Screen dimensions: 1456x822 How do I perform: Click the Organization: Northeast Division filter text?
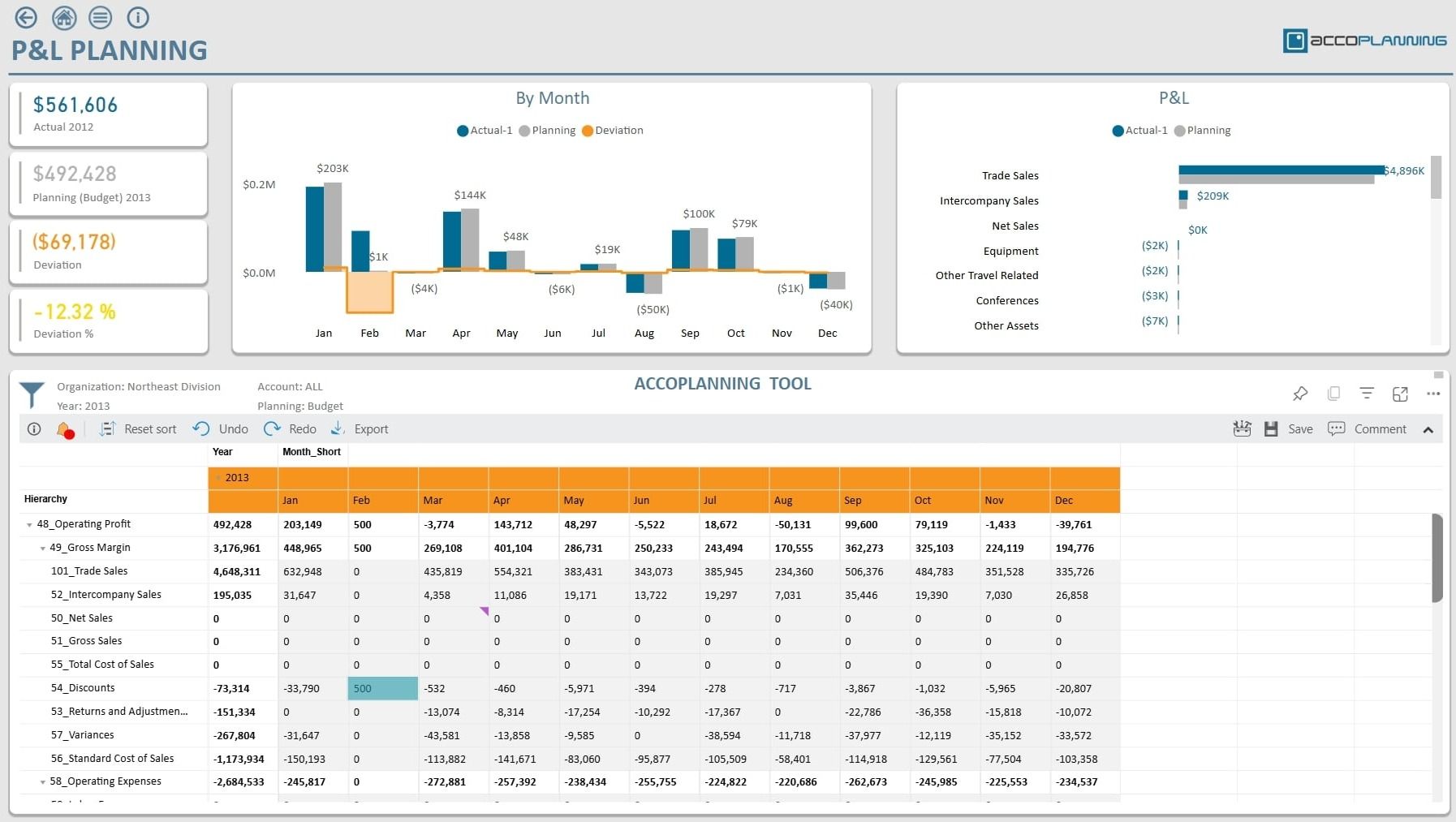pyautogui.click(x=139, y=387)
